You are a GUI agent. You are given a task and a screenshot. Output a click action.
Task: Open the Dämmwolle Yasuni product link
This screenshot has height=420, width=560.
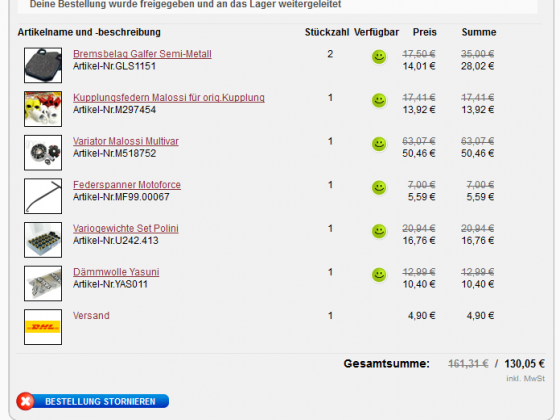[x=116, y=272]
